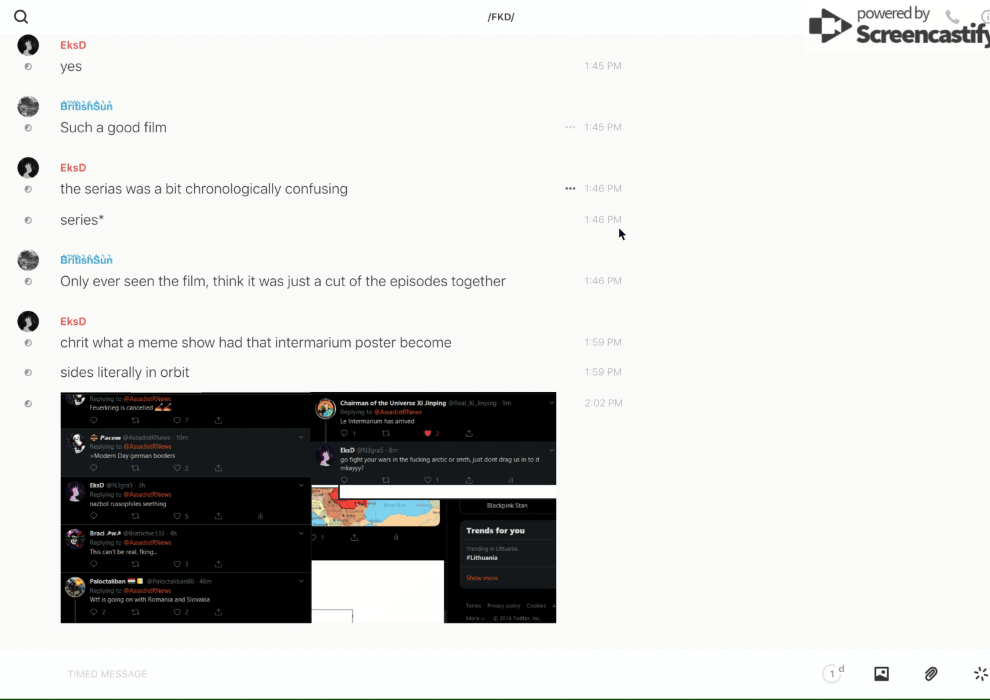Toggle the 1d timed message timer
990x700 pixels.
(832, 674)
